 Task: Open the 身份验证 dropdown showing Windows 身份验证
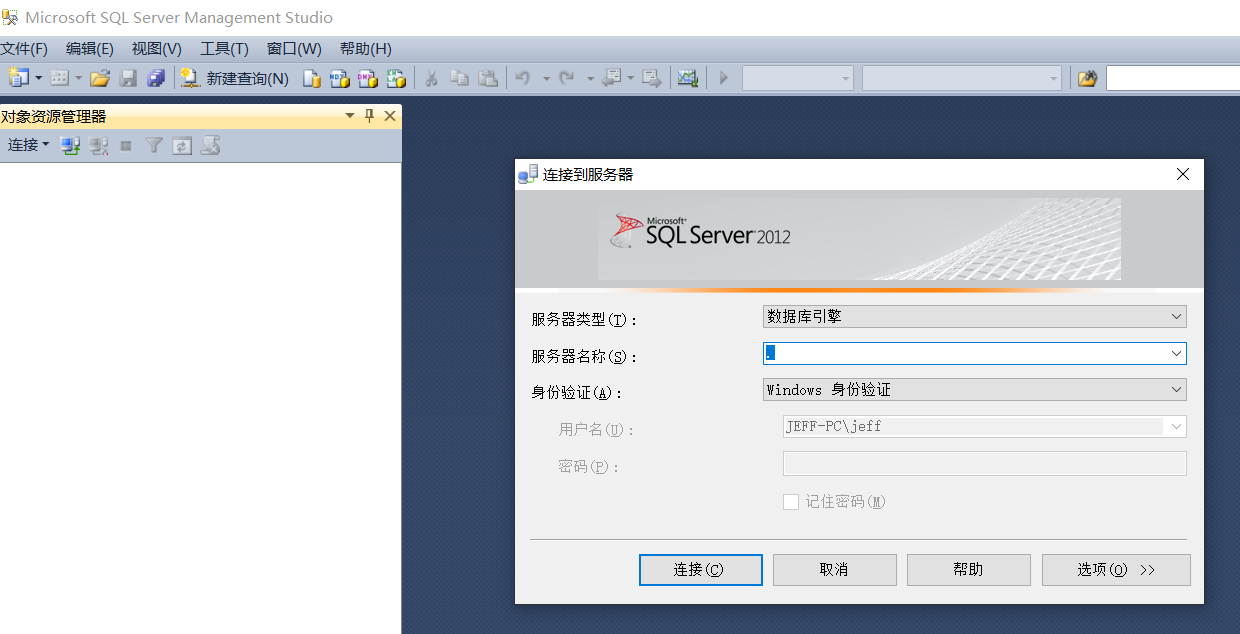tap(974, 389)
